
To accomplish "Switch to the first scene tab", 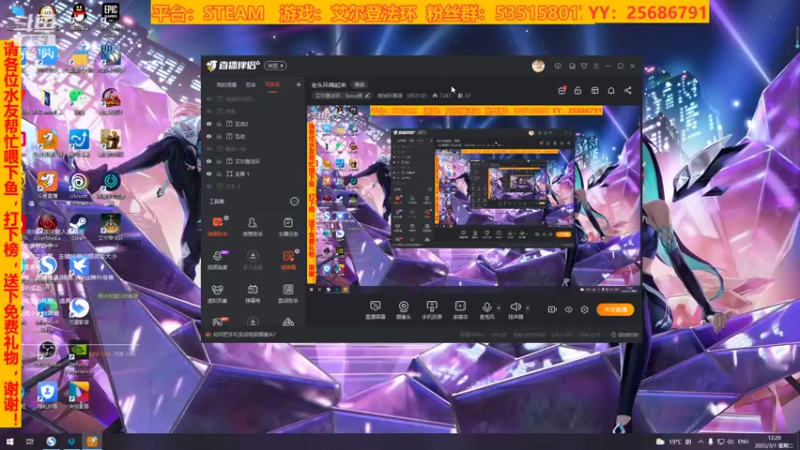I will click(x=227, y=85).
